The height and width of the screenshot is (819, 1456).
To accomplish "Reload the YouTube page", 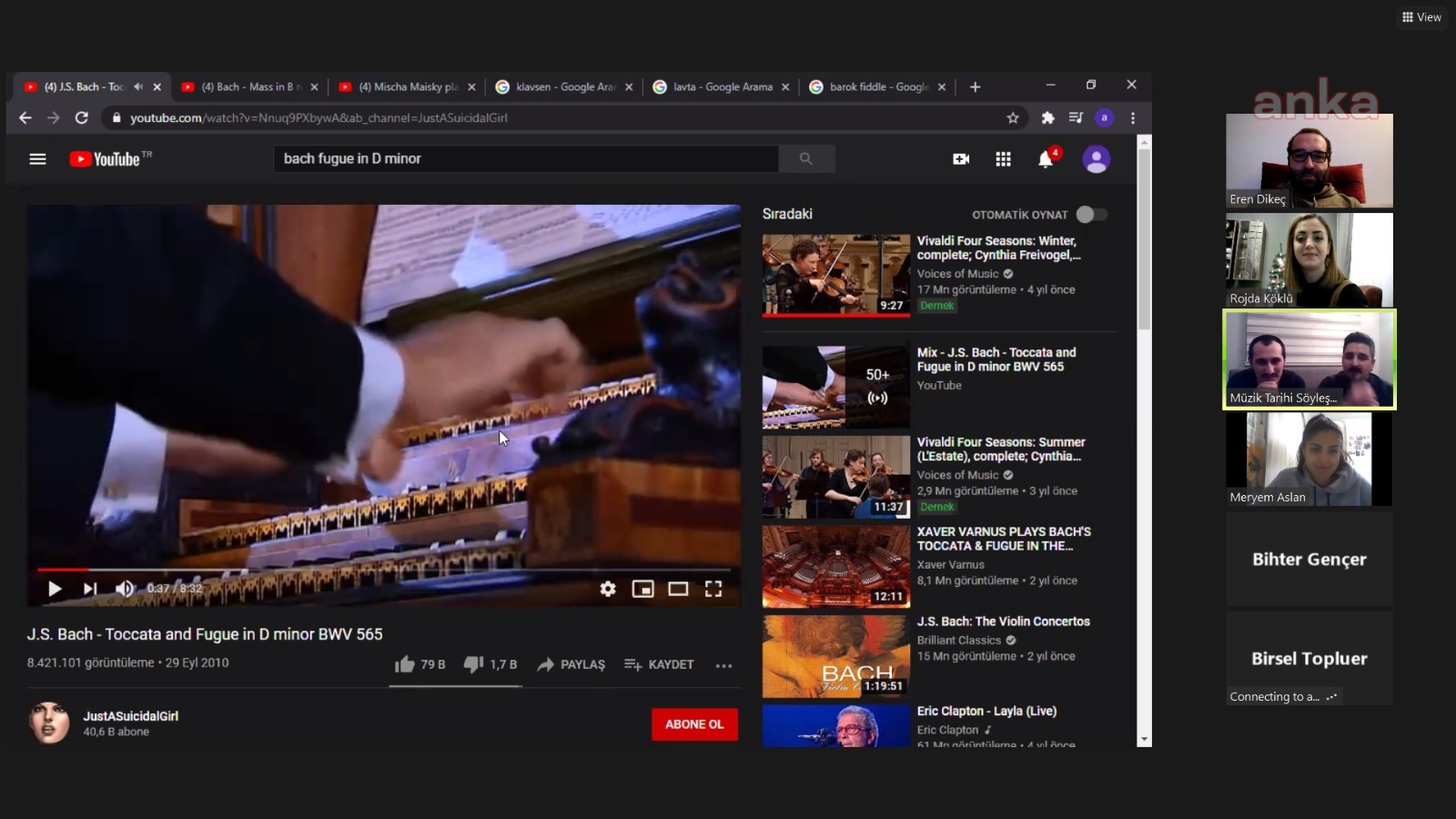I will (x=82, y=117).
